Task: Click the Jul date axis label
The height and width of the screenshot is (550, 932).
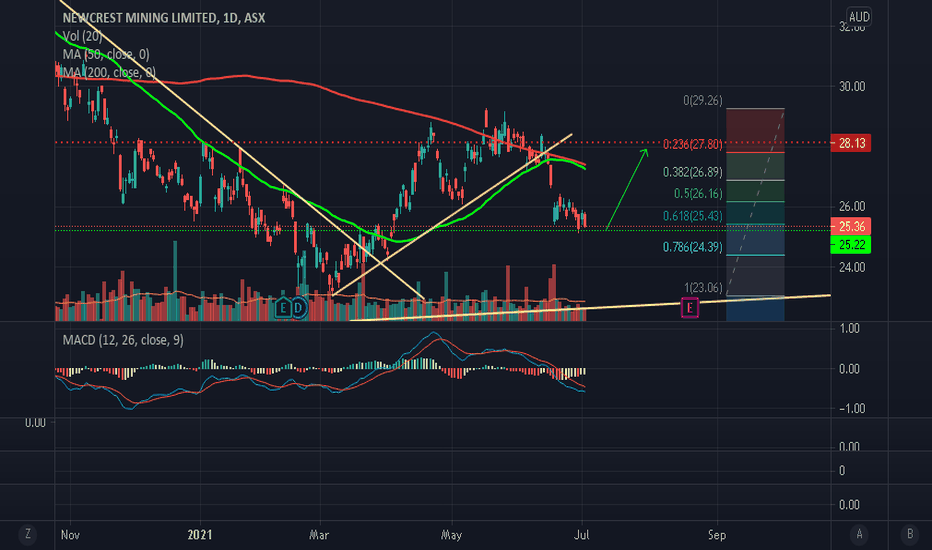Action: click(582, 535)
